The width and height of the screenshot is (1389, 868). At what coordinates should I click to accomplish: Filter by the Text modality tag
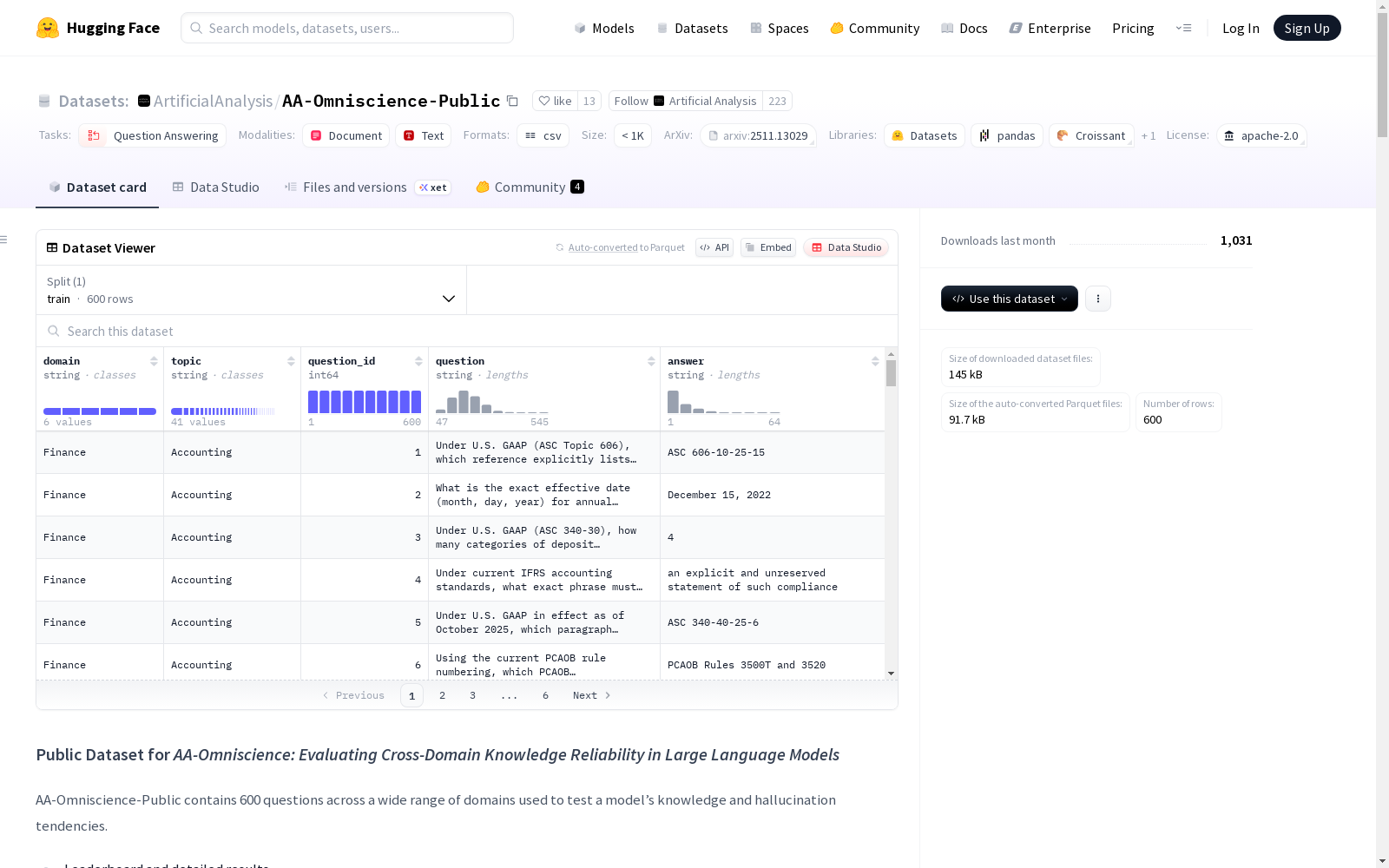424,135
